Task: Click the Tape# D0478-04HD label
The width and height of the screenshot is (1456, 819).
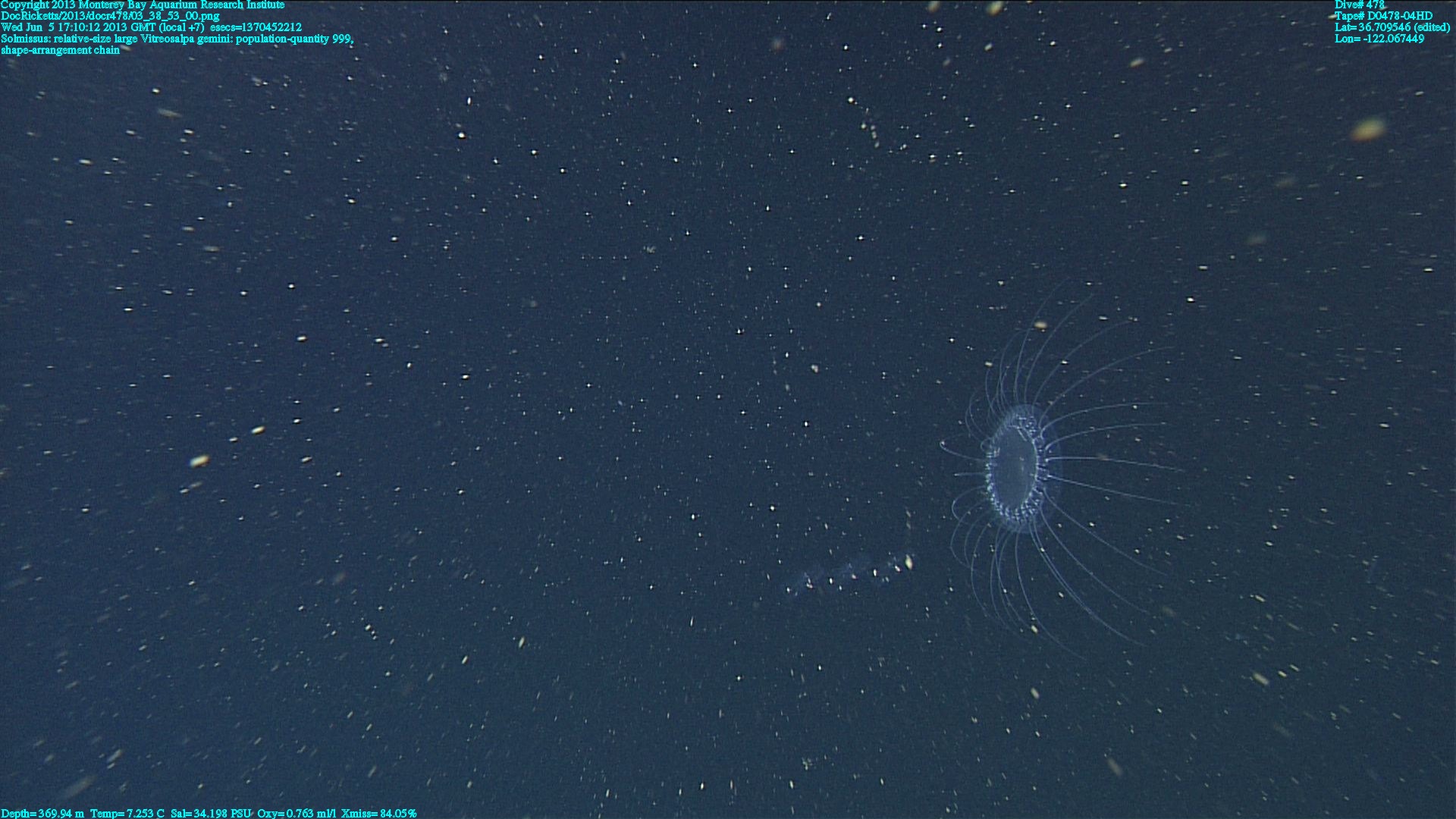Action: pyautogui.click(x=1383, y=16)
